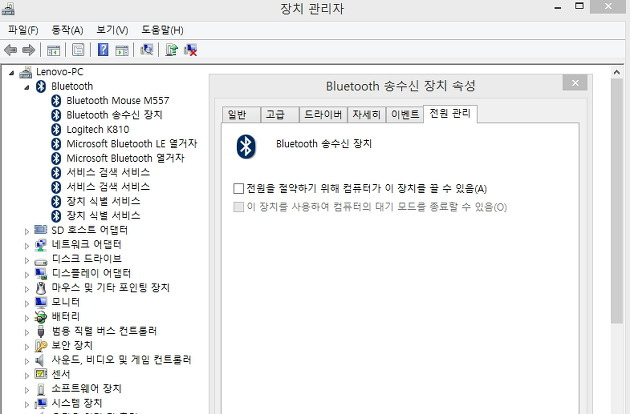Expand 마우스 및 기타 포인팅 장치 category
The width and height of the screenshot is (630, 414).
coord(27,289)
